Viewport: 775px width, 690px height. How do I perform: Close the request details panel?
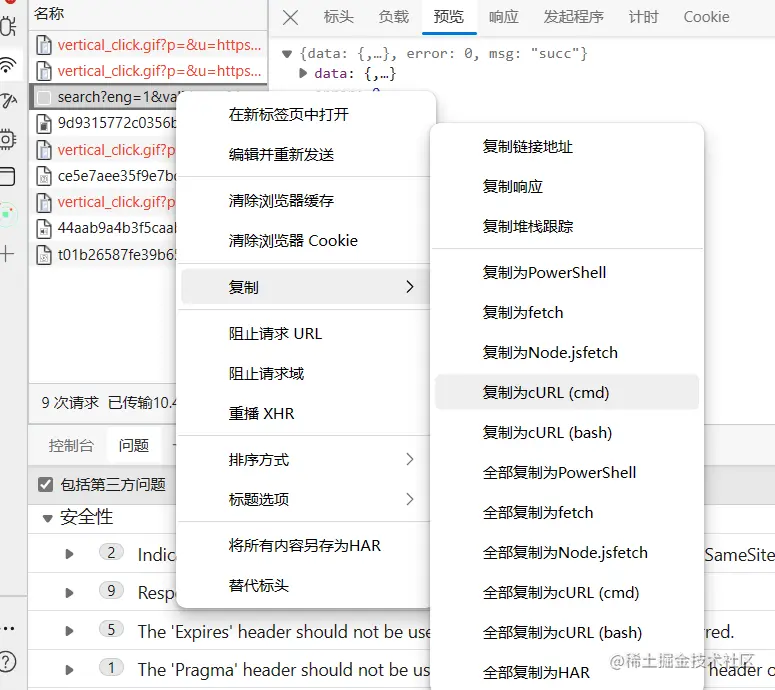pos(290,18)
